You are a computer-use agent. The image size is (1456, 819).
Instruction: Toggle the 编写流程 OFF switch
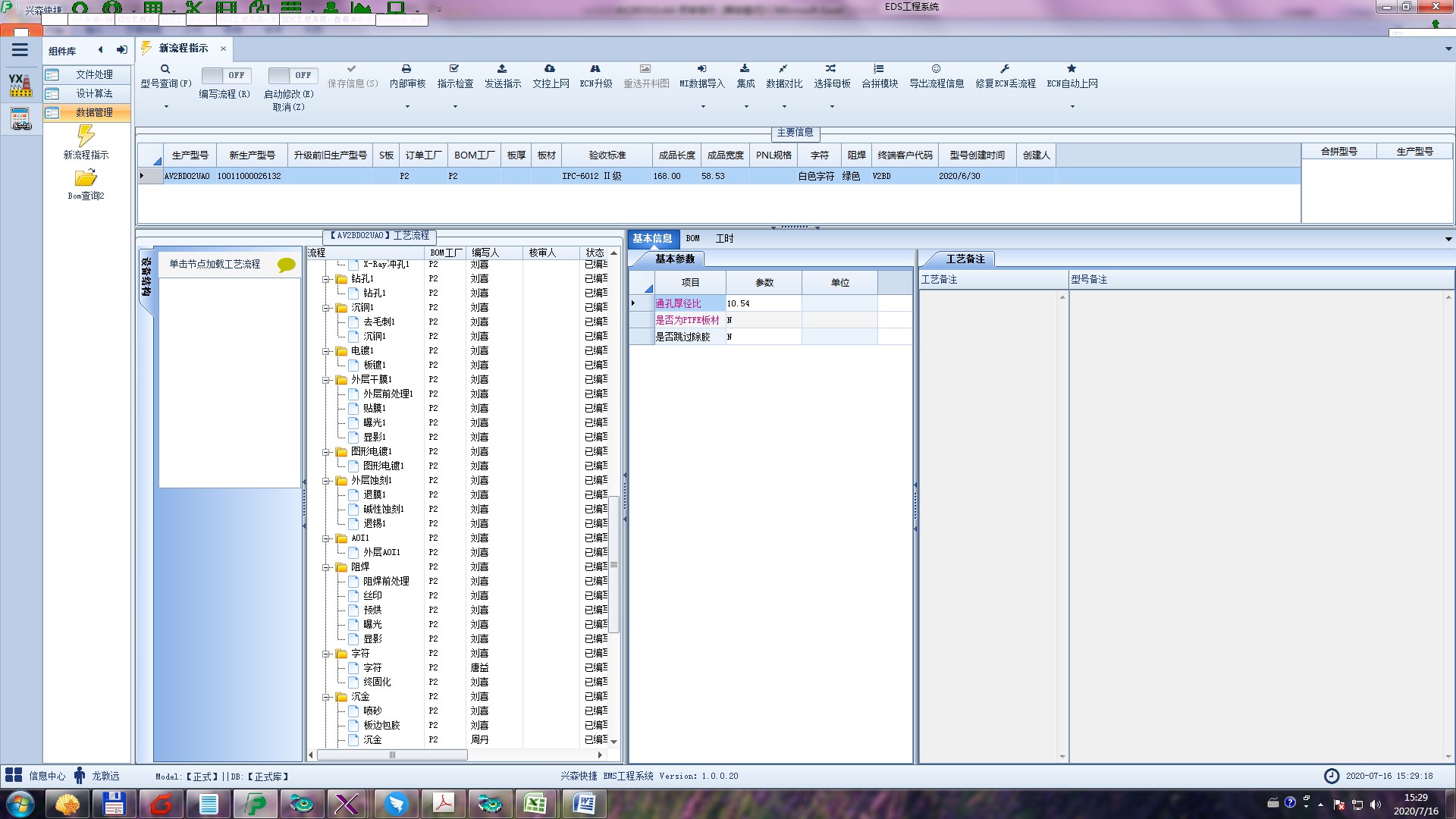click(225, 76)
